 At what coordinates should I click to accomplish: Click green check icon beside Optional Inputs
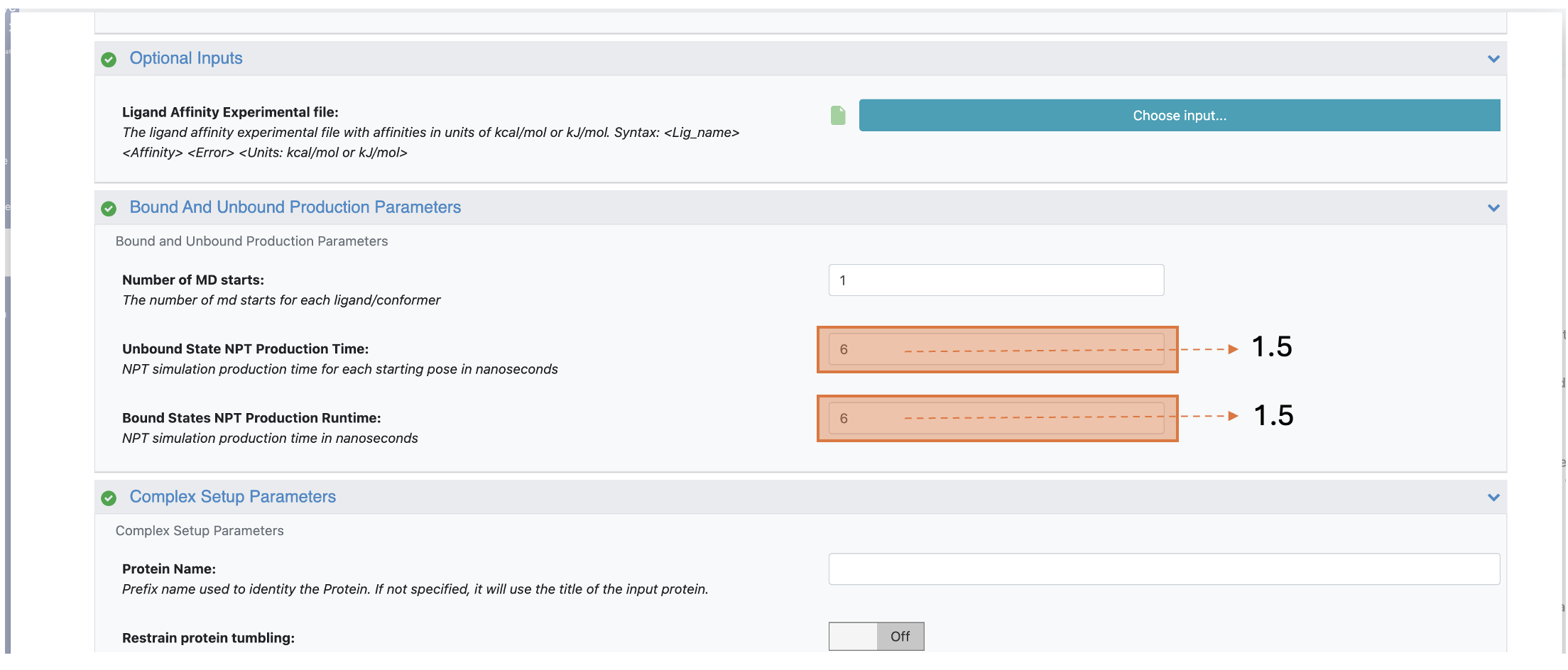109,60
